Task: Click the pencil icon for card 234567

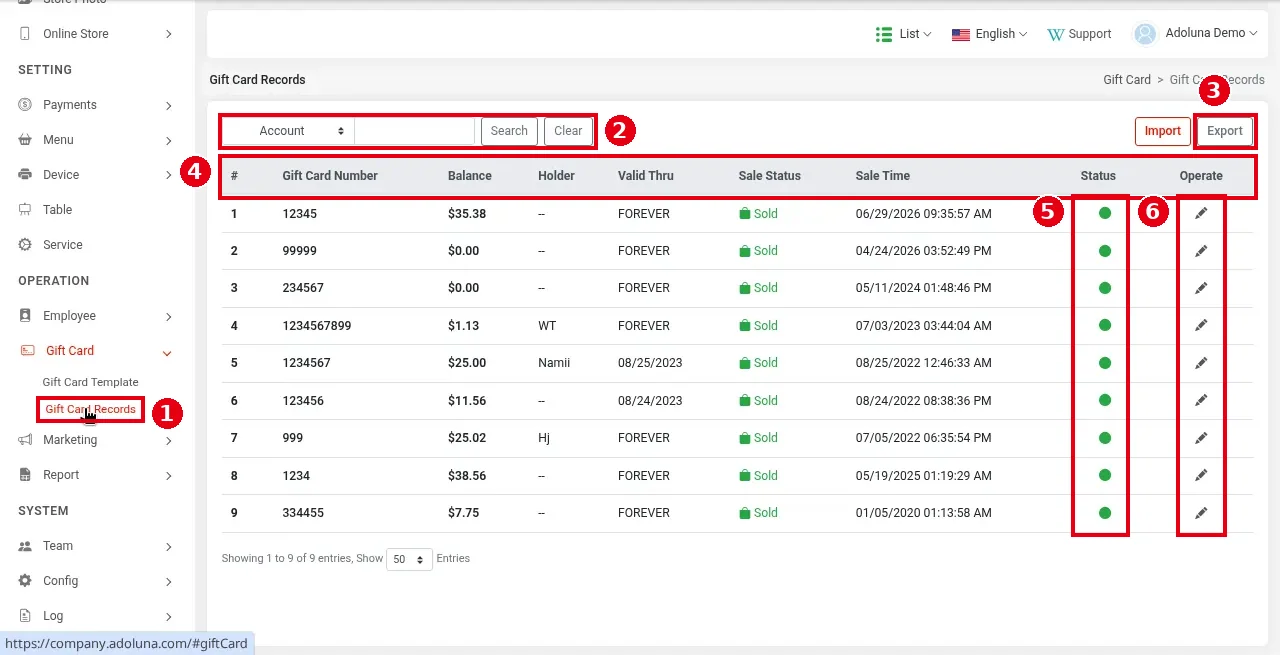Action: point(1201,288)
